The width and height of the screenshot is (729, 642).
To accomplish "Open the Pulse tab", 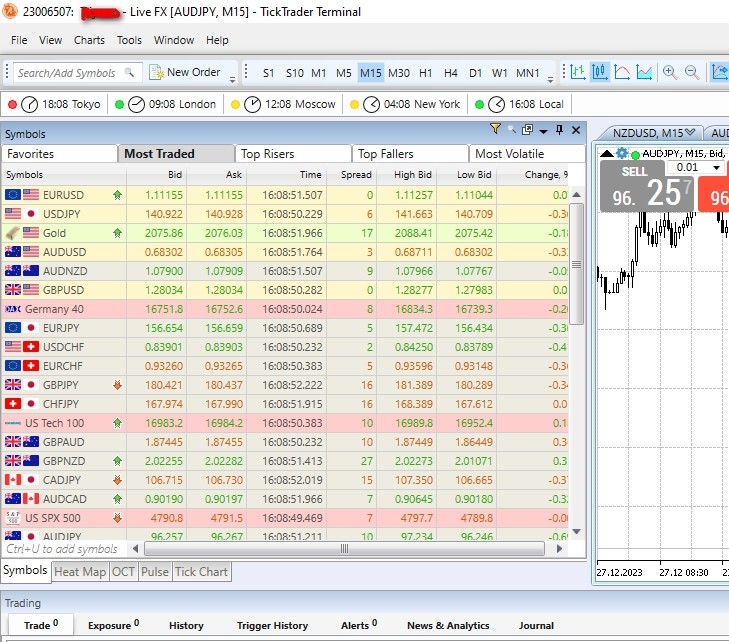I will pyautogui.click(x=155, y=572).
